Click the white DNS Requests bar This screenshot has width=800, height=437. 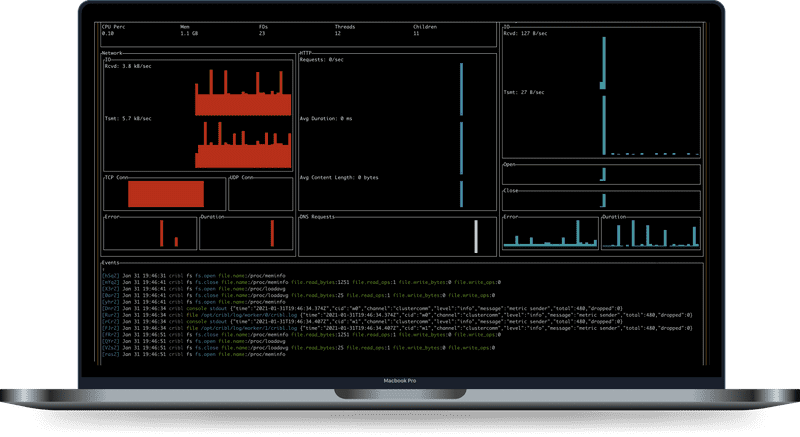tap(476, 236)
